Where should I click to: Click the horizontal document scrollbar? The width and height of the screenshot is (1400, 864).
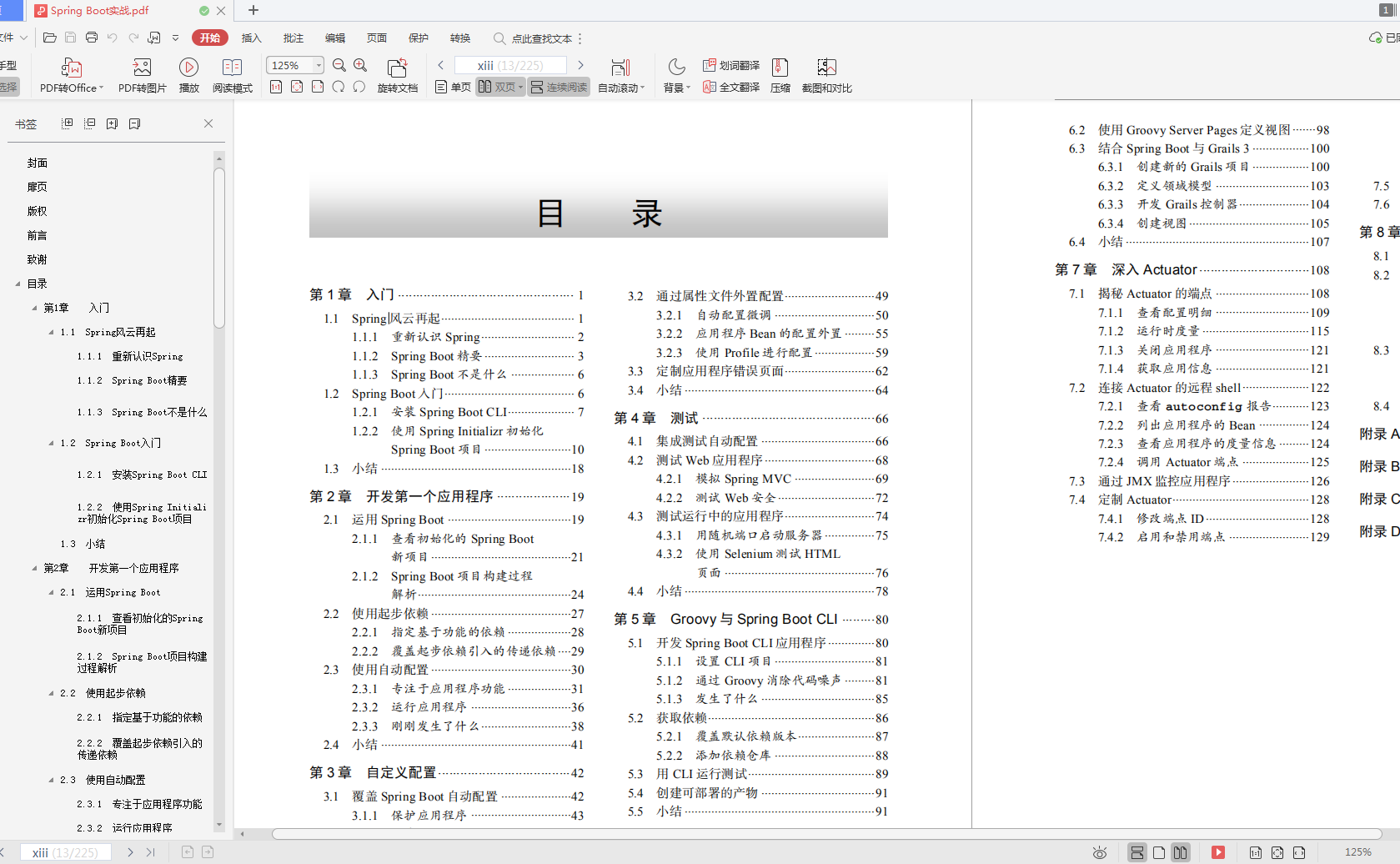pos(825,833)
